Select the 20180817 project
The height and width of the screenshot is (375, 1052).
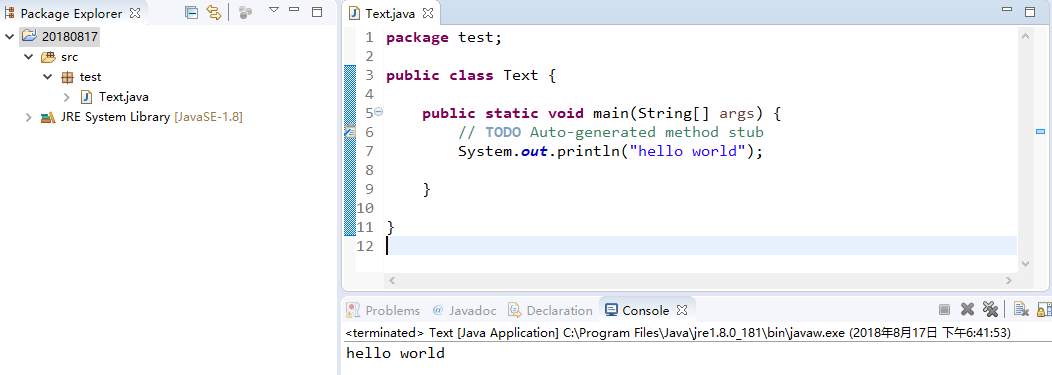click(x=70, y=36)
